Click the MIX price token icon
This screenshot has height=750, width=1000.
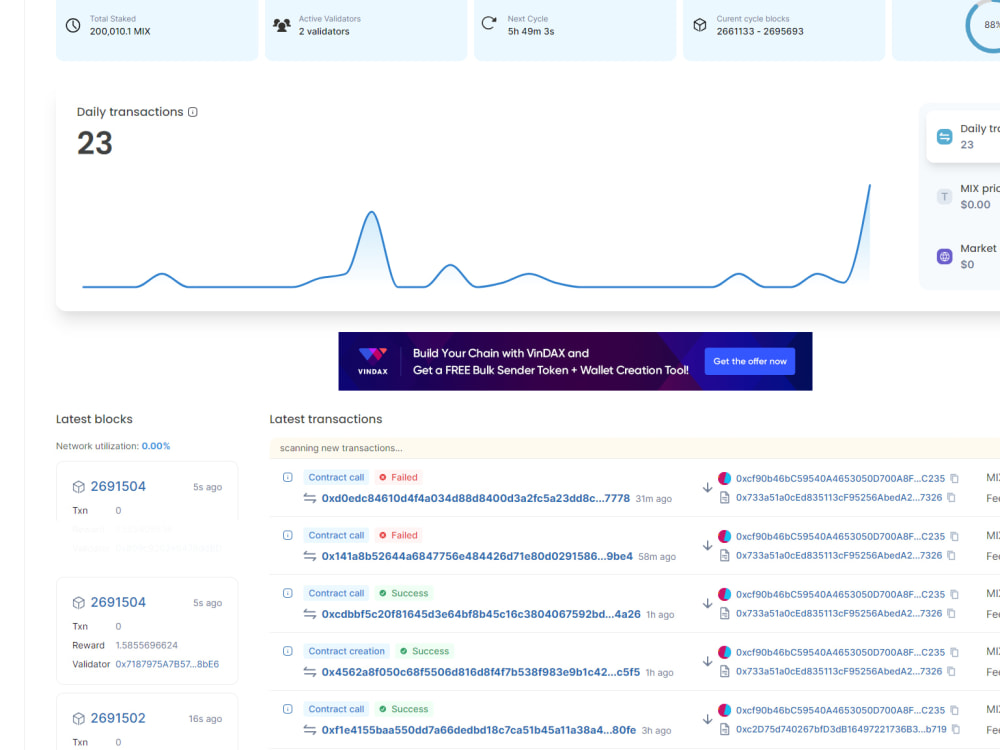tap(945, 196)
